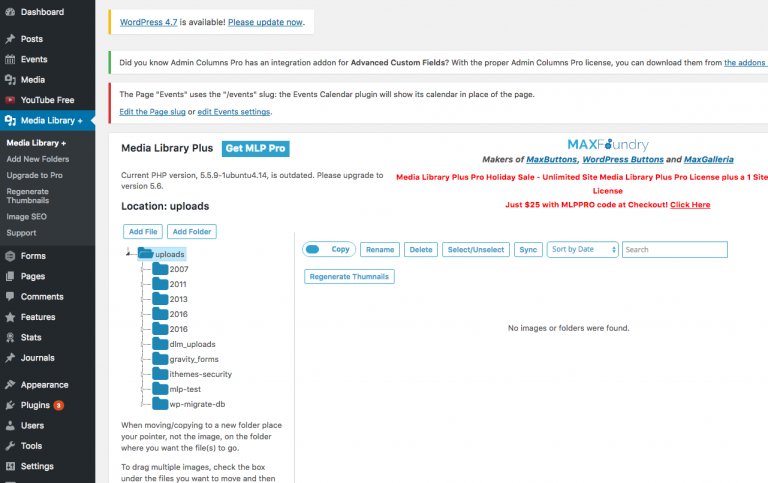768x483 pixels.
Task: Select the 2013 folder icon
Action: 160,299
